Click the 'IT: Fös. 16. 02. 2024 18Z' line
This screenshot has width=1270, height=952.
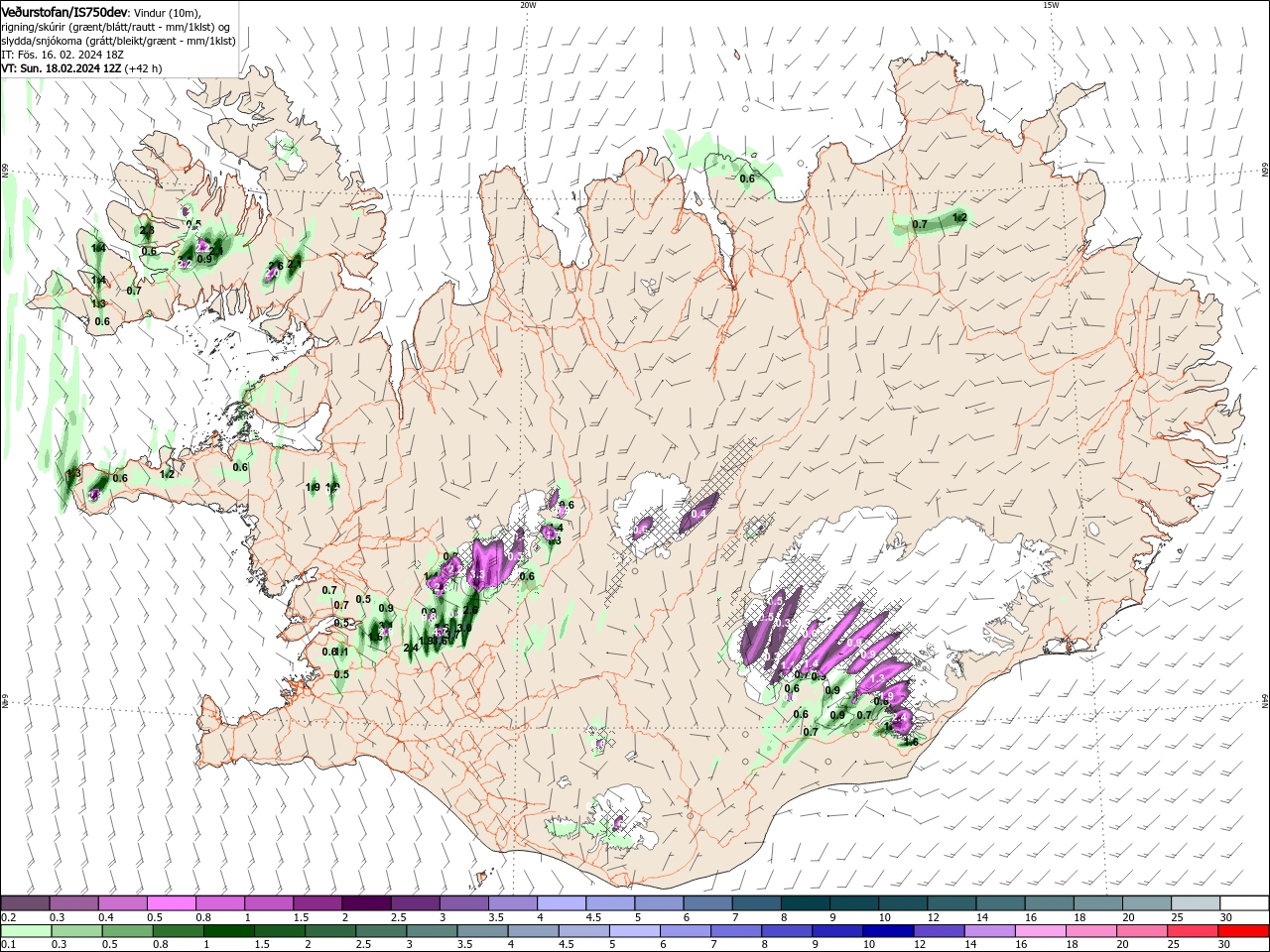[x=63, y=55]
